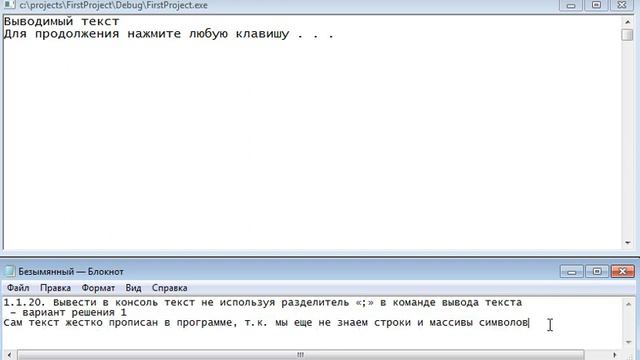Open the Вид menu in Notepad
640x360 pixels.
click(x=133, y=288)
